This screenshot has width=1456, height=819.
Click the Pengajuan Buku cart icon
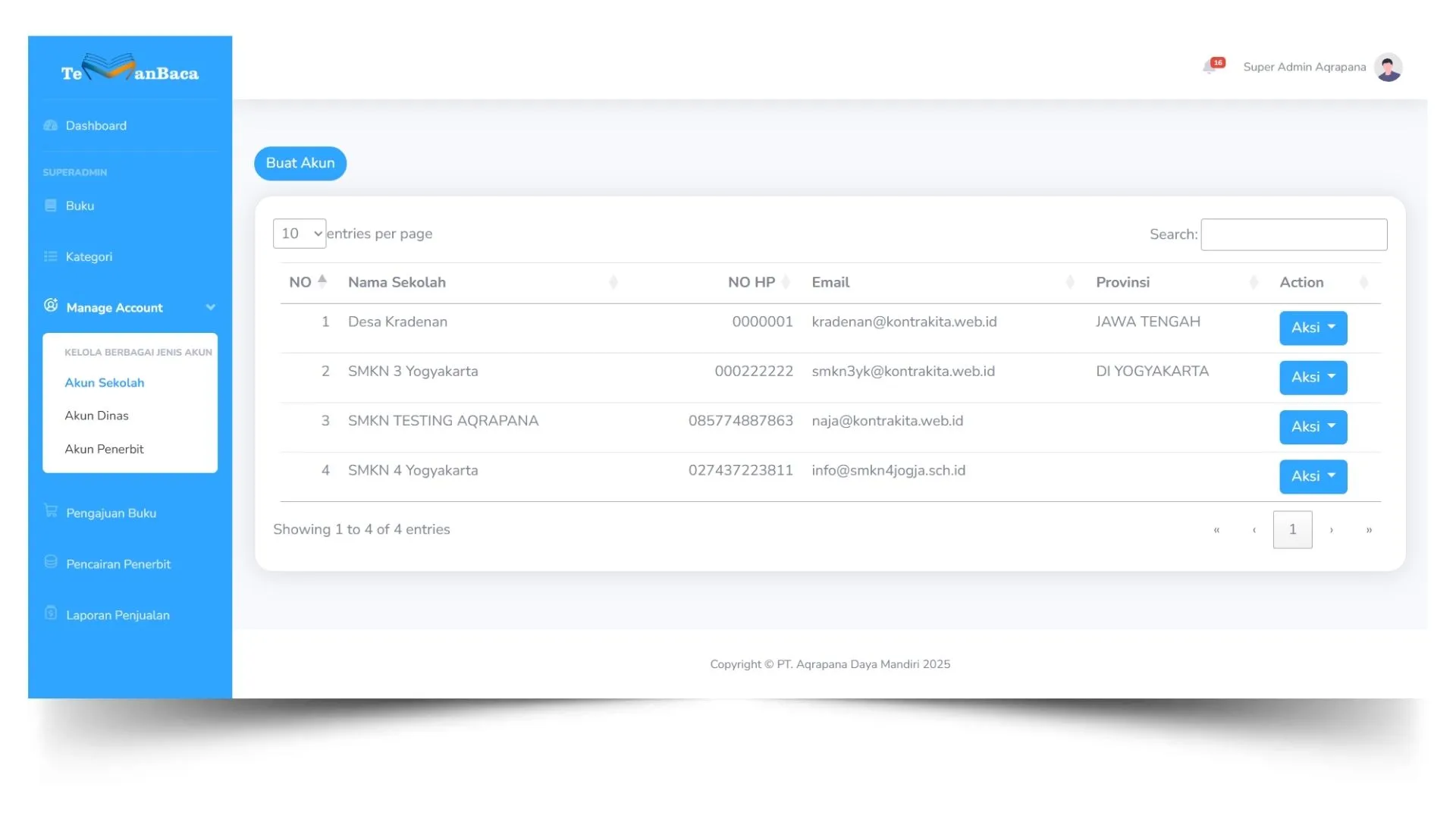pyautogui.click(x=51, y=511)
